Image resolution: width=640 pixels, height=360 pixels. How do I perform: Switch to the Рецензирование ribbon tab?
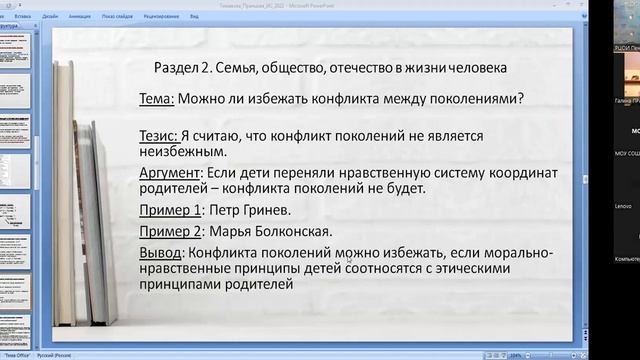161,16
